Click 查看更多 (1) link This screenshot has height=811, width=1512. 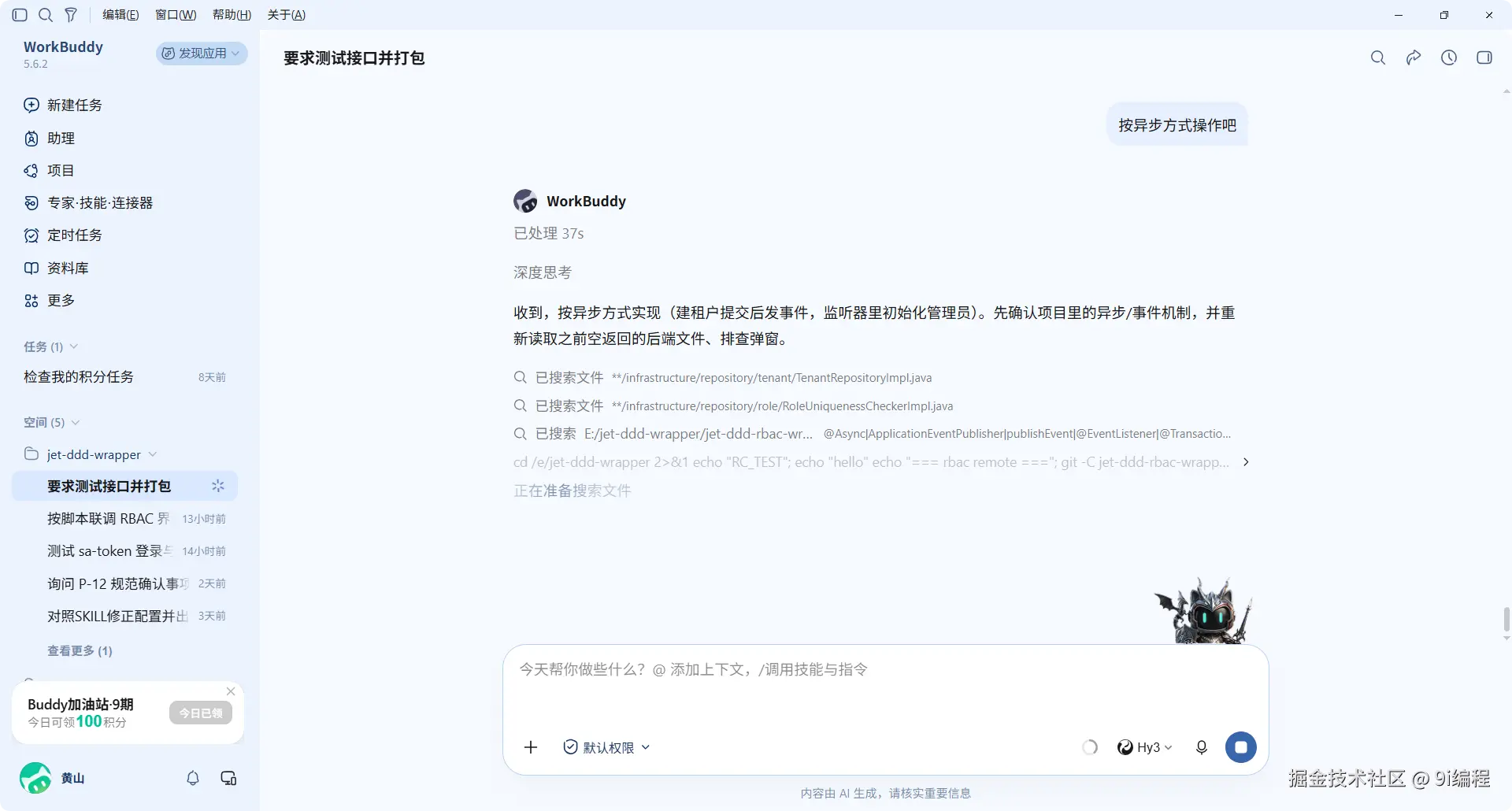coord(80,651)
